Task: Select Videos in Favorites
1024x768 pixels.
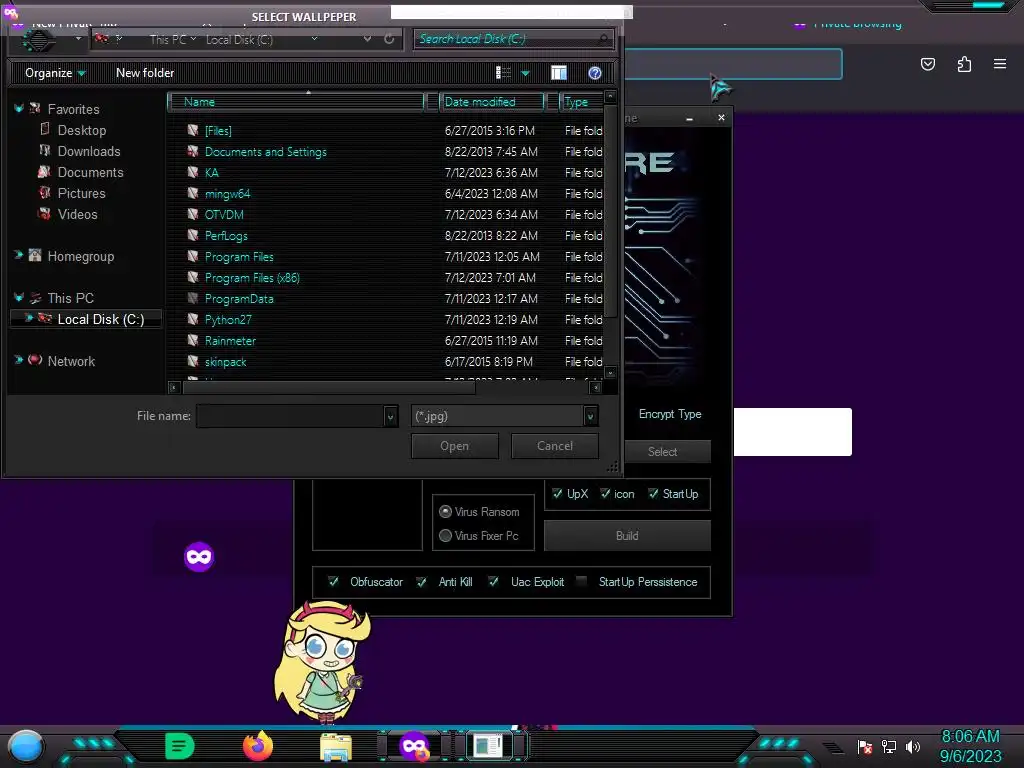Action: tap(77, 214)
